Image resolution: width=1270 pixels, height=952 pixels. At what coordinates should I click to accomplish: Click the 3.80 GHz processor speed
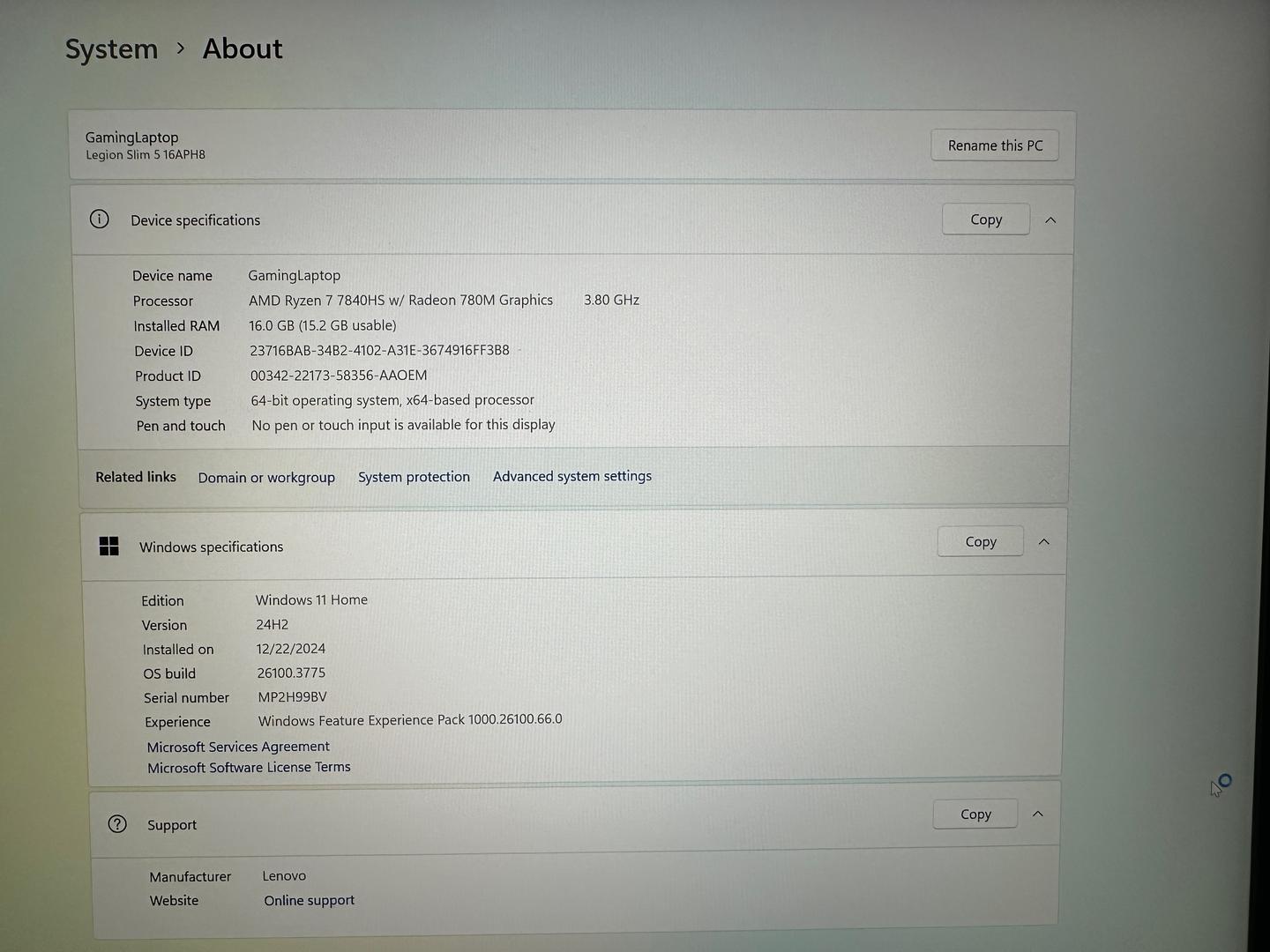click(x=611, y=300)
